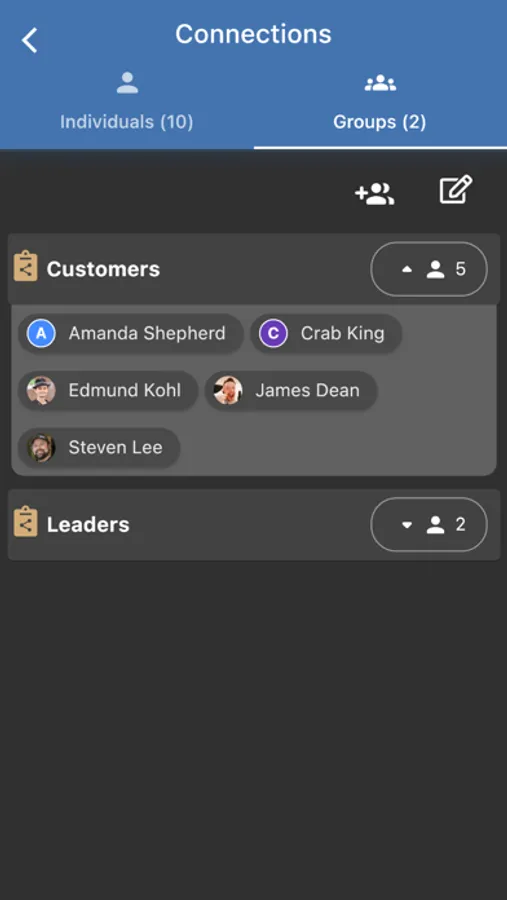Tap the Individuals person icon
The image size is (507, 900).
(127, 83)
